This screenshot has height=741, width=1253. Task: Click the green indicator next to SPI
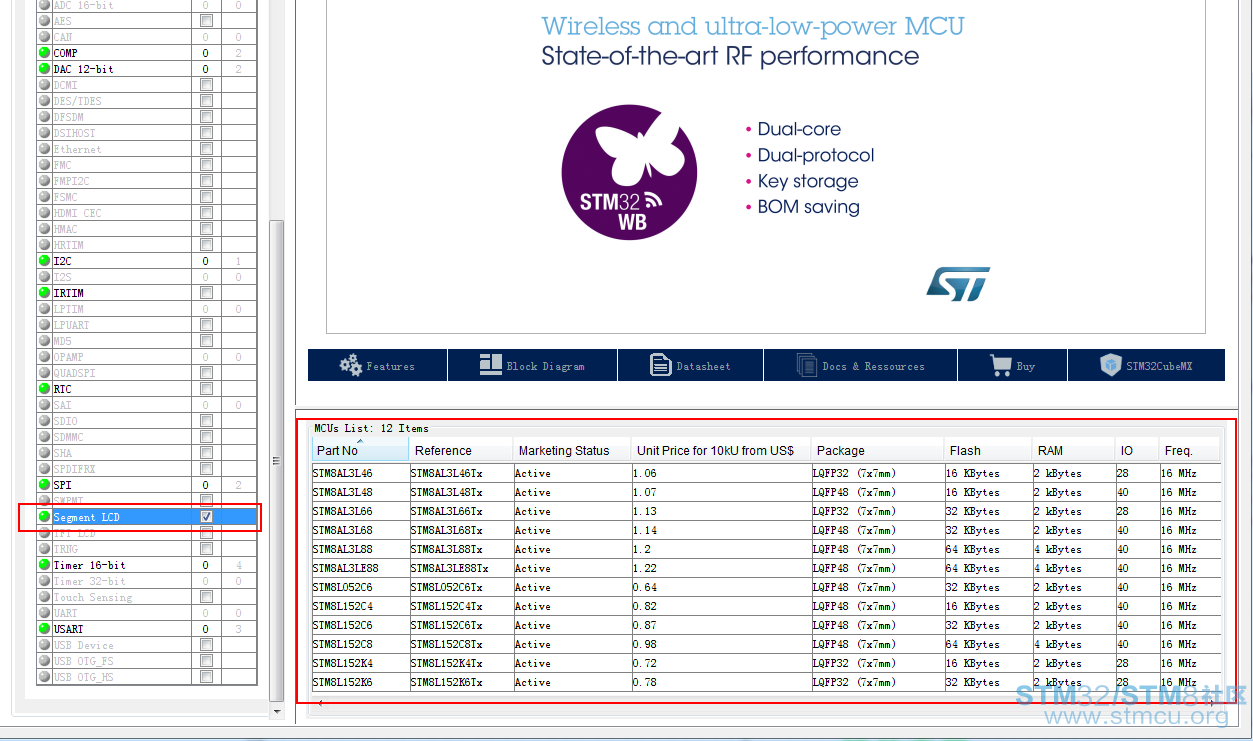coord(44,485)
